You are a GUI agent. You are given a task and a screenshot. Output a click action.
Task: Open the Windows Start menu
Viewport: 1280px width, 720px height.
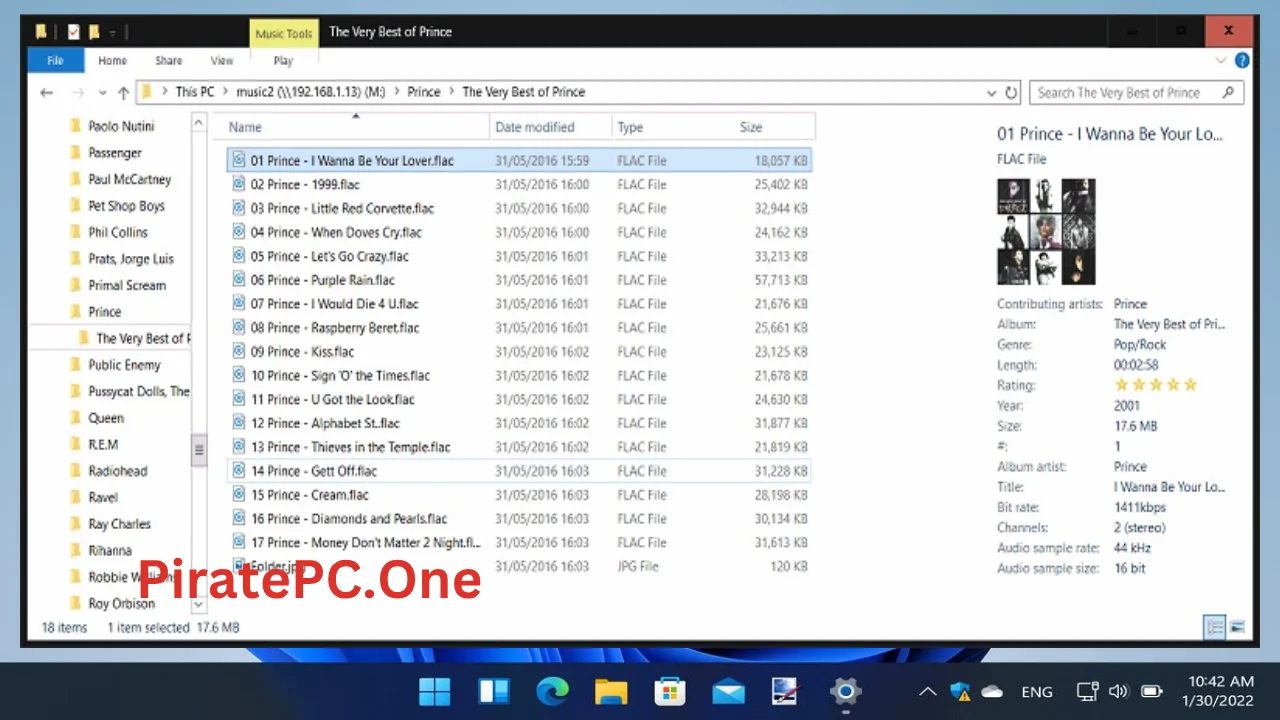[435, 691]
